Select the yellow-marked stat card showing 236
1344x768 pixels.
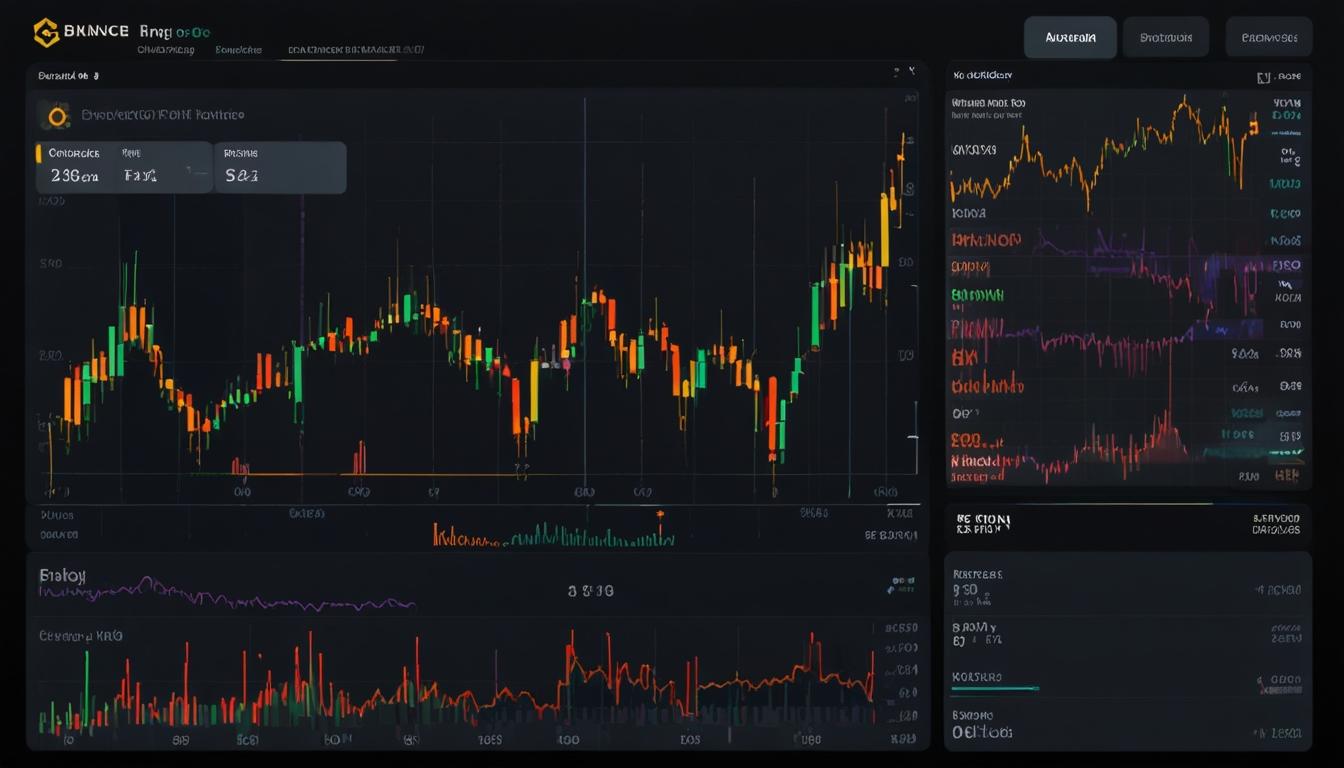(122, 167)
